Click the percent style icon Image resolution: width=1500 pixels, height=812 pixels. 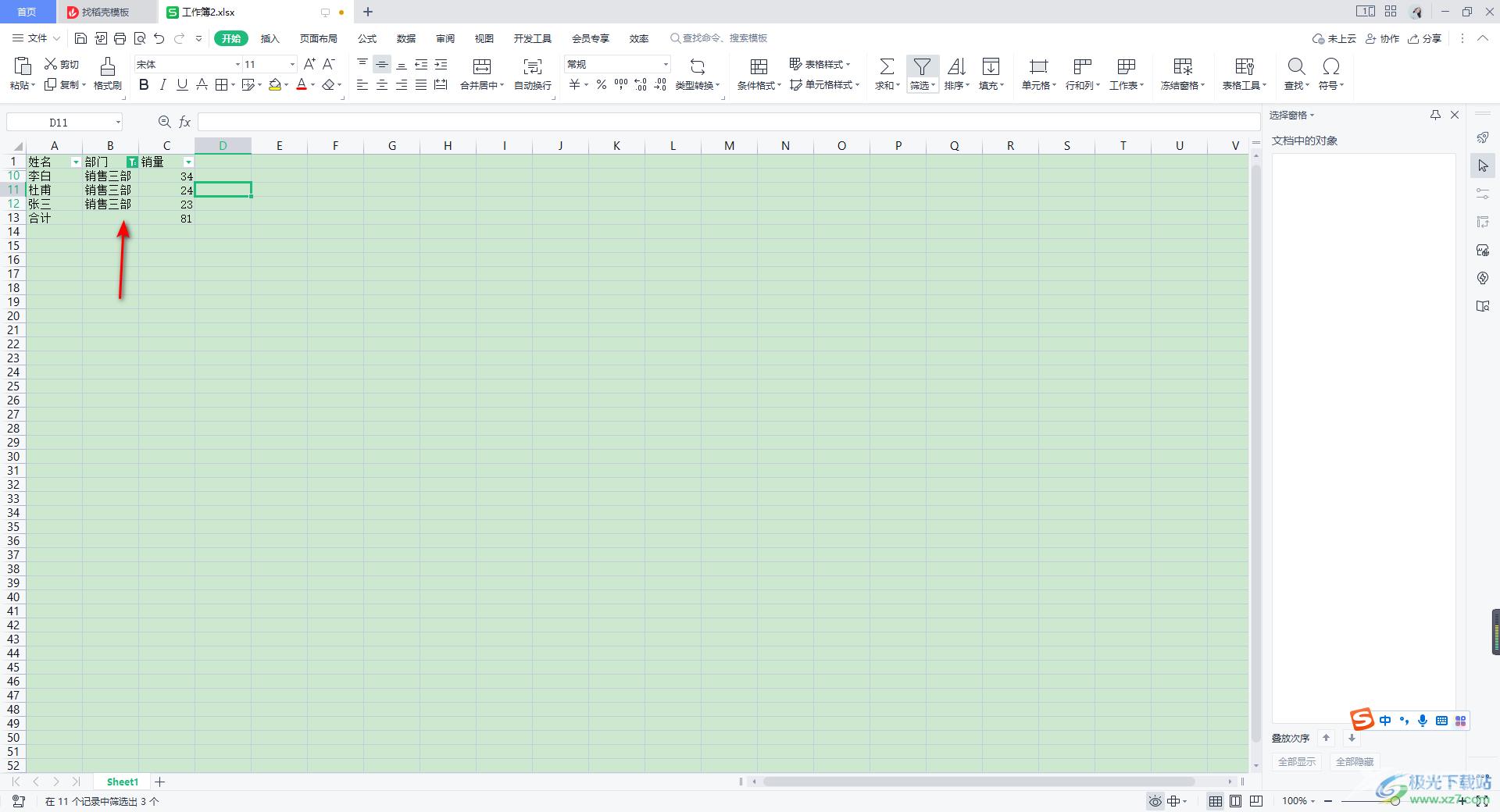coord(601,85)
